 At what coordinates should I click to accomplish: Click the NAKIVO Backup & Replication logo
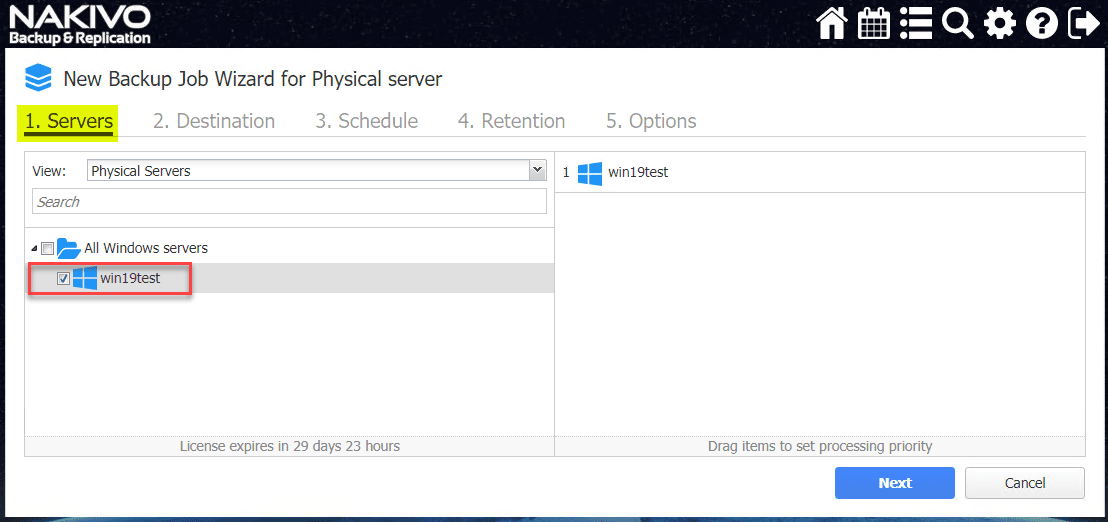click(79, 25)
